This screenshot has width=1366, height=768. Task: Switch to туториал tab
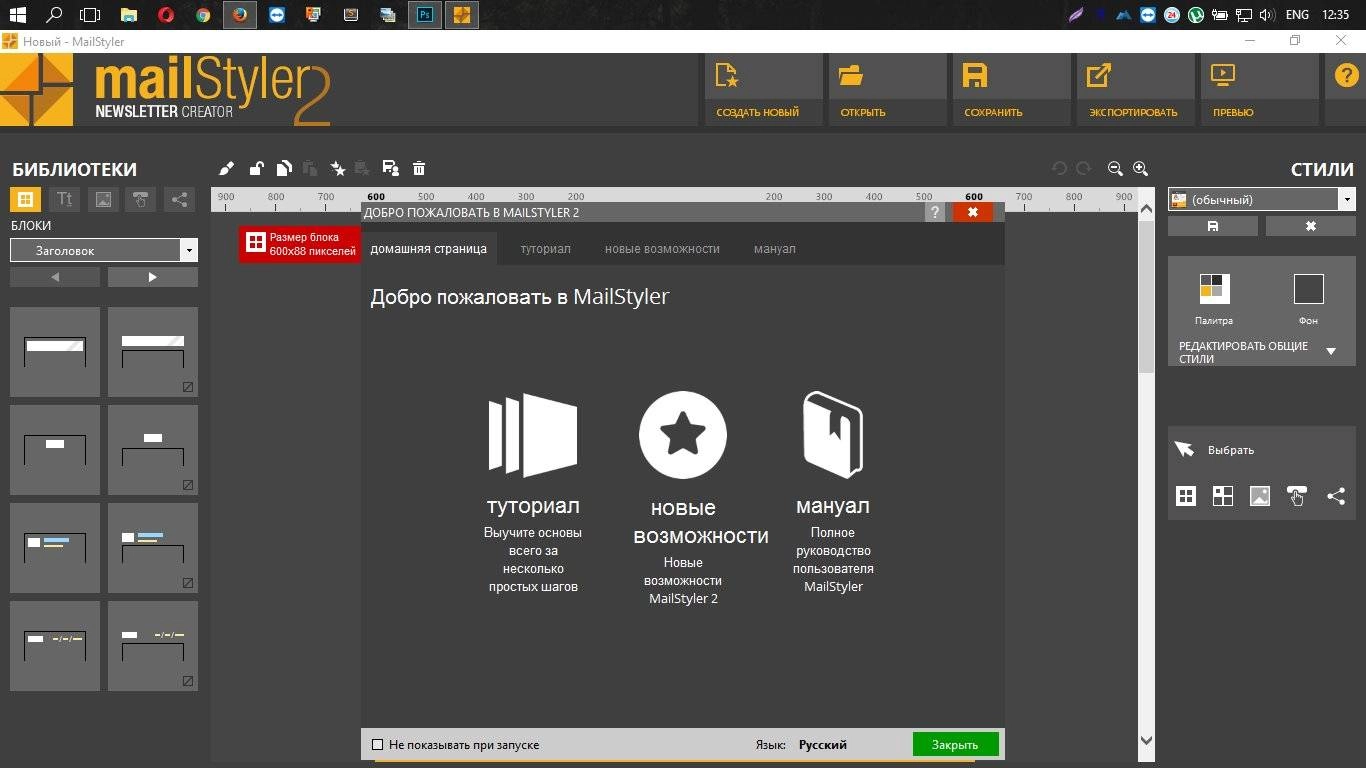pos(545,248)
